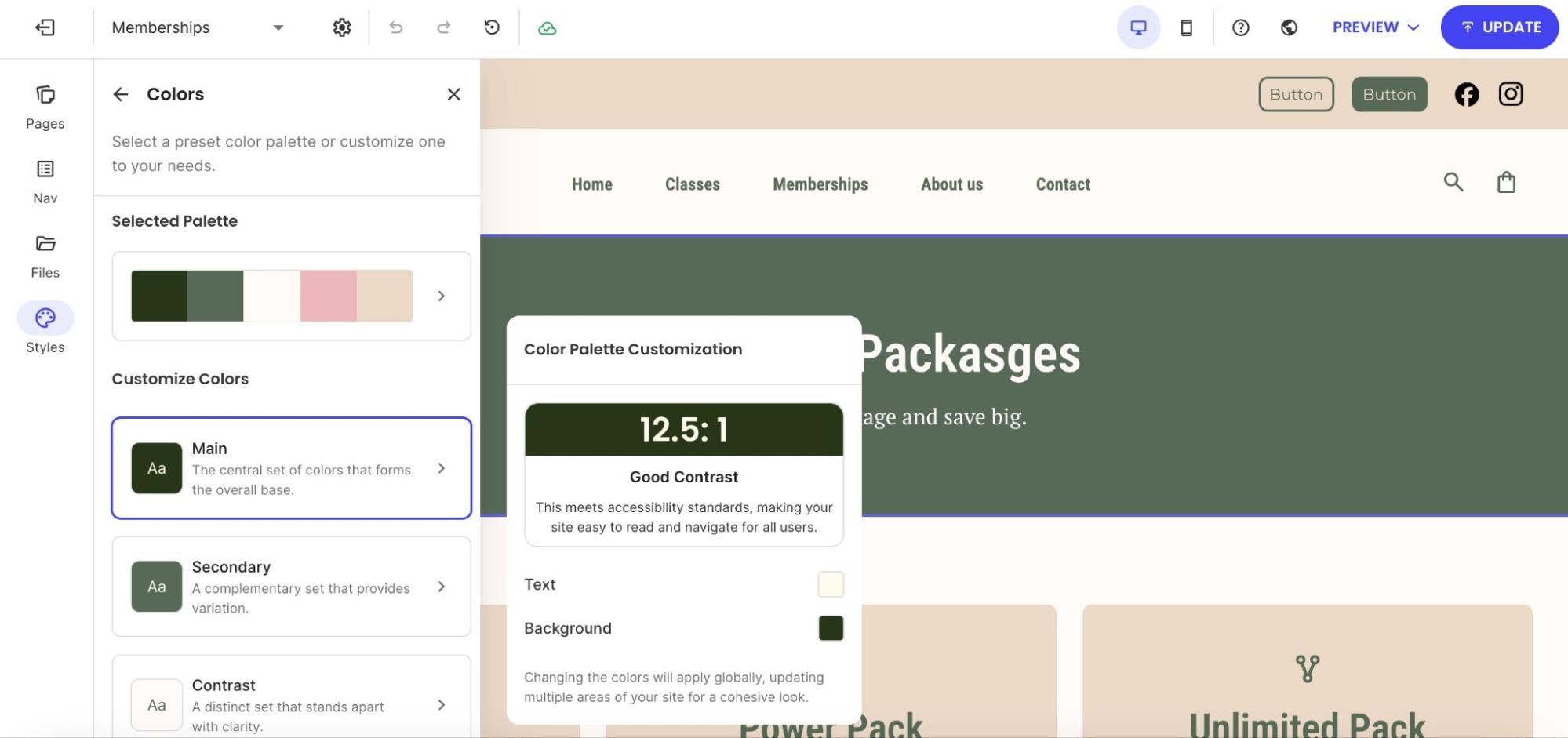
Task: Redo the last change
Action: coord(444,27)
